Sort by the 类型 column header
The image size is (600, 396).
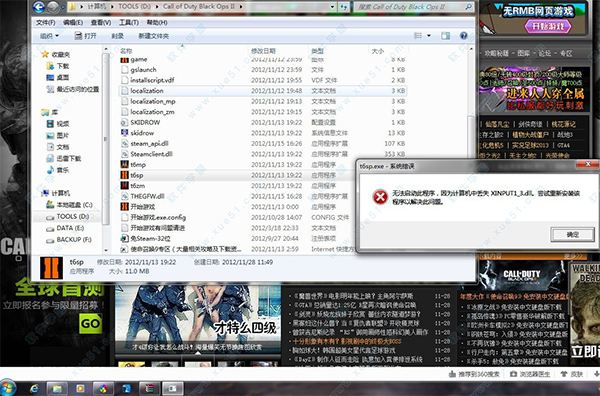click(x=318, y=51)
